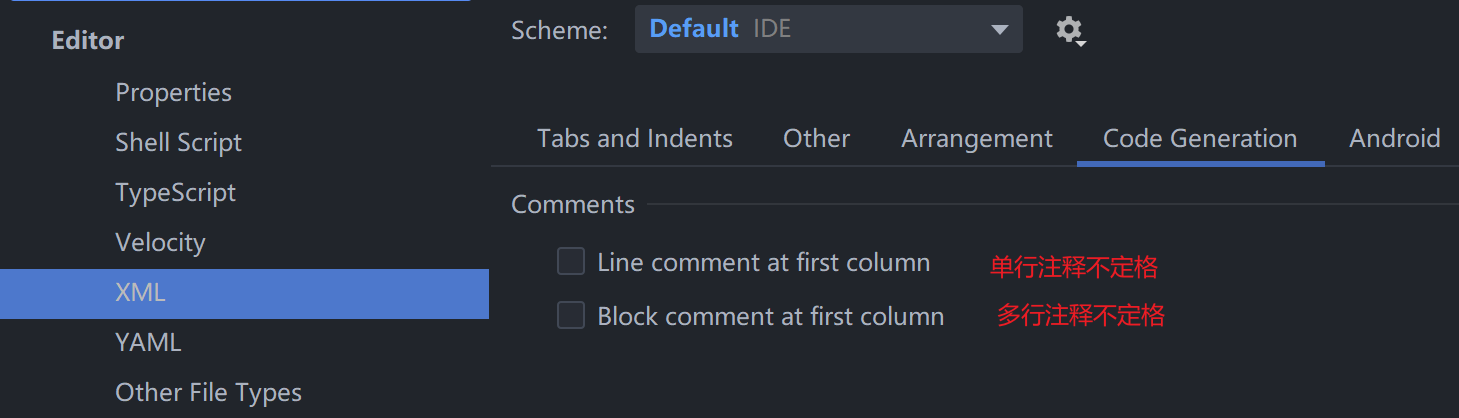The height and width of the screenshot is (418, 1459).
Task: Select the Code Generation tab
Action: tap(1200, 138)
